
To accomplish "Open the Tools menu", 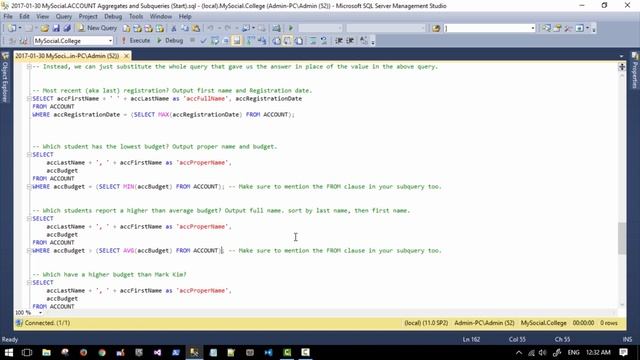I will point(136,17).
